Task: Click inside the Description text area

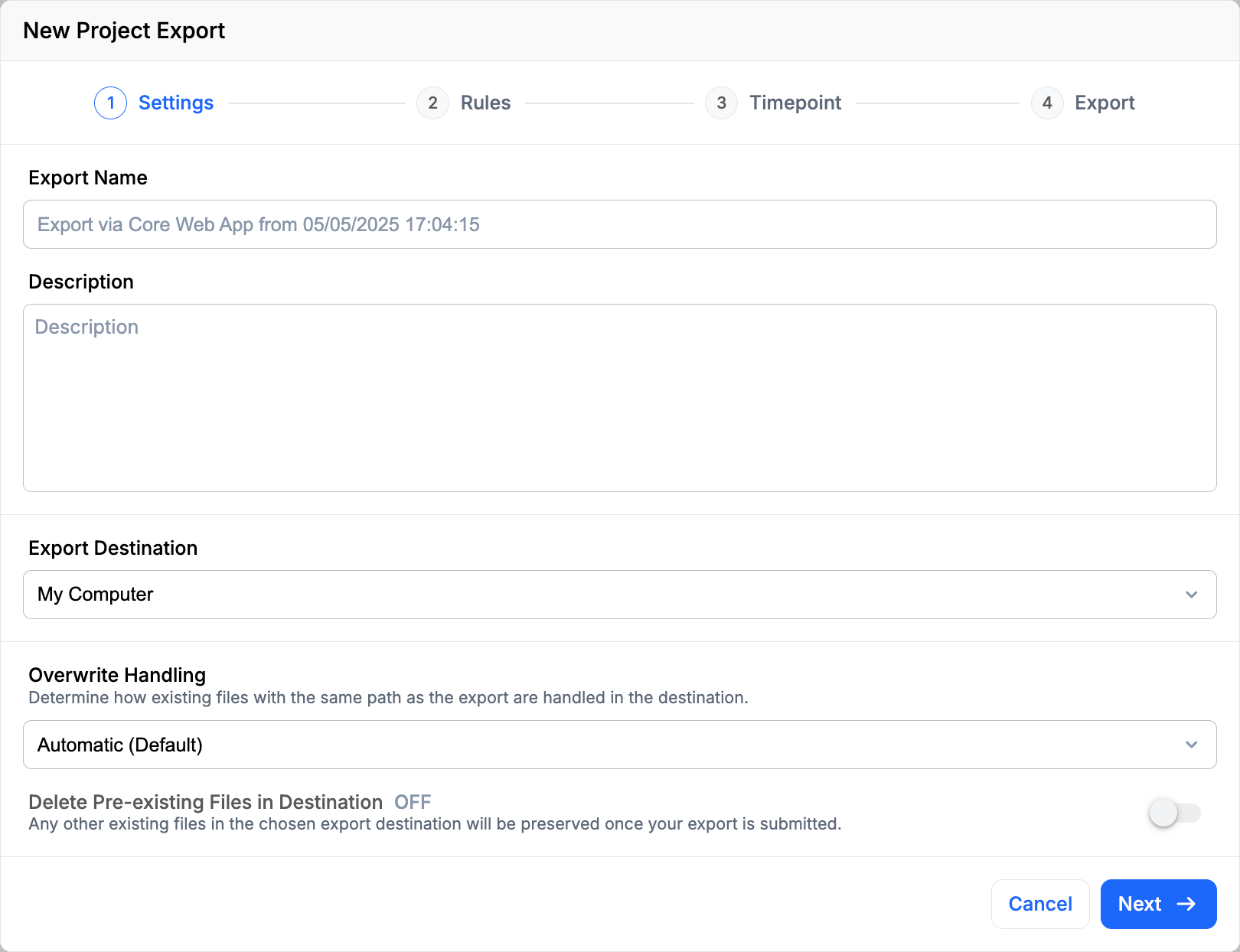Action: pyautogui.click(x=620, y=398)
